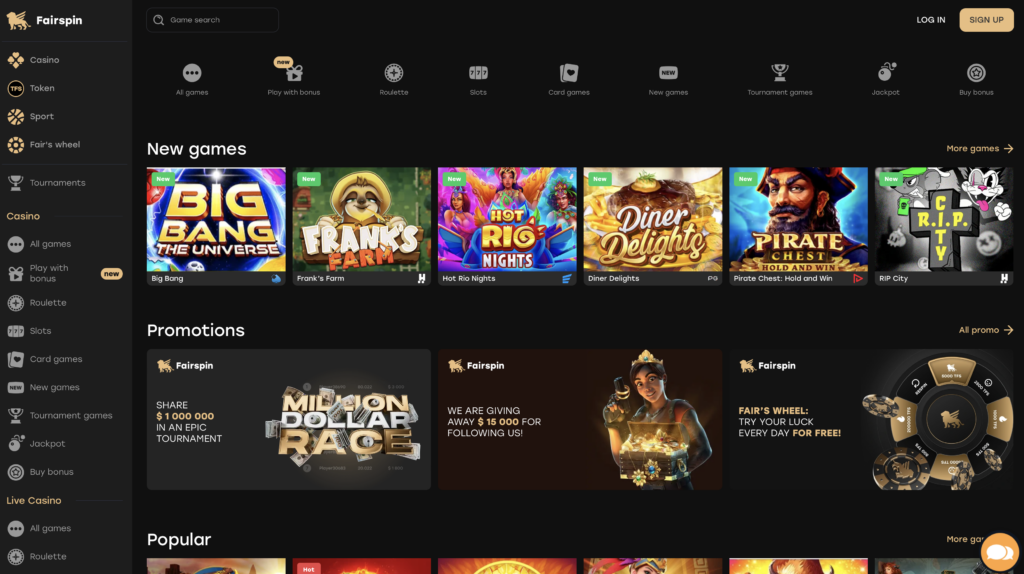Open Roulette under Live Casino section
The image size is (1024, 574).
tap(37, 556)
